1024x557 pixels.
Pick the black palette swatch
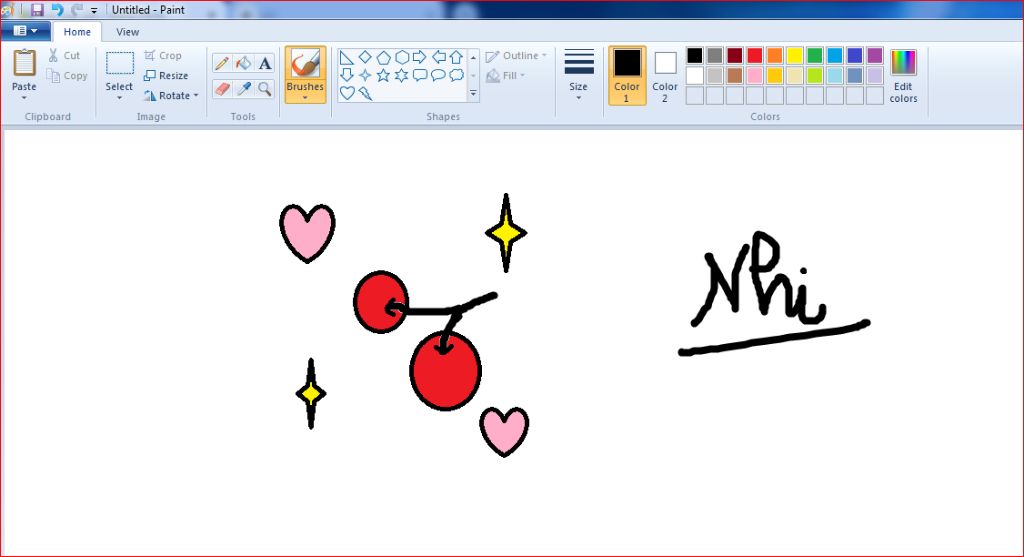(695, 56)
